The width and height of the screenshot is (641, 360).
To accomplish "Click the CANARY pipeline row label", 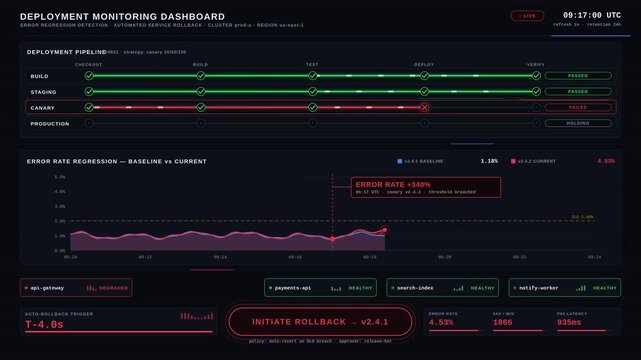I will [x=43, y=108].
